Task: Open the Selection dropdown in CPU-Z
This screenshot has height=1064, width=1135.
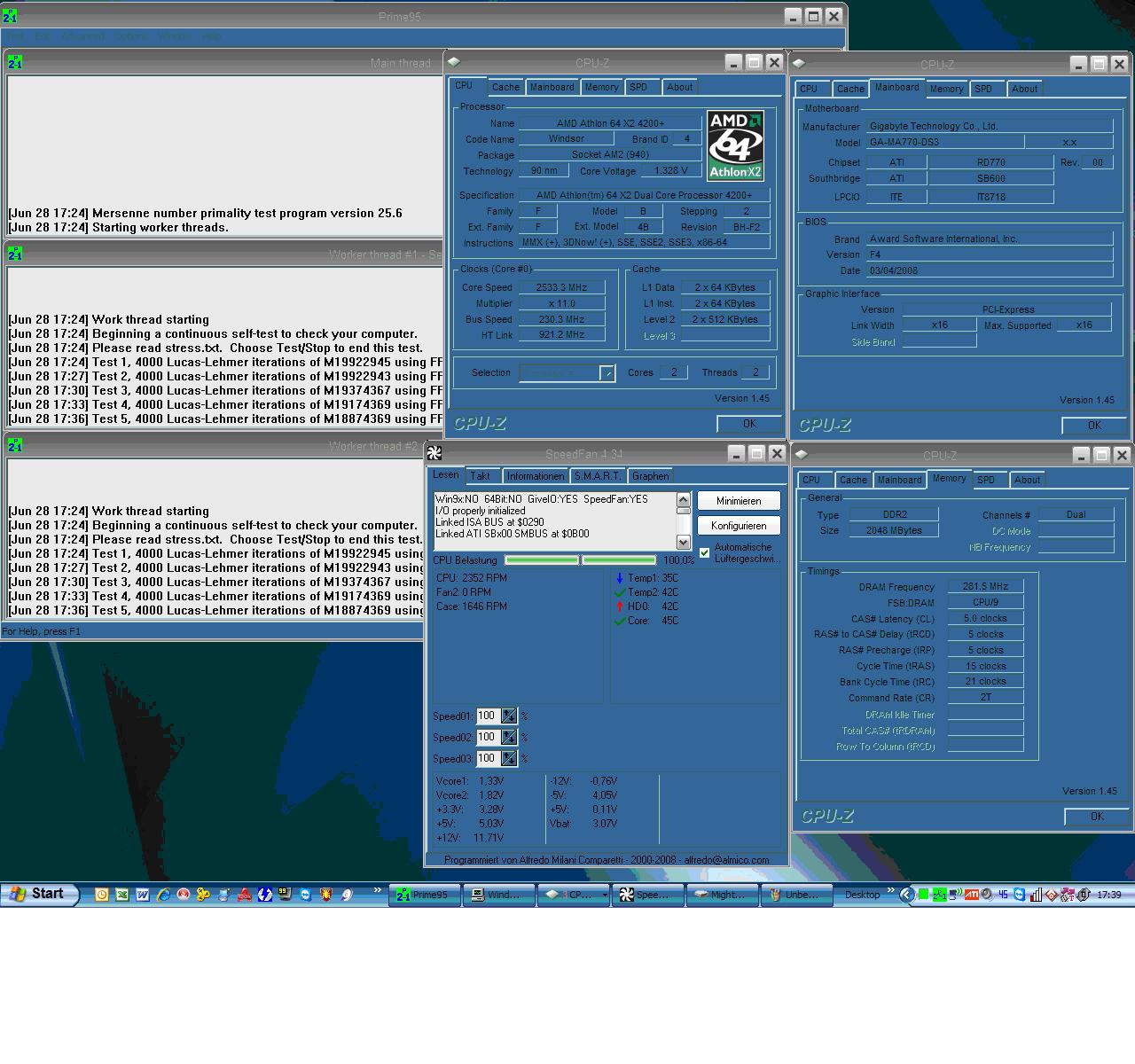Action: 607,373
